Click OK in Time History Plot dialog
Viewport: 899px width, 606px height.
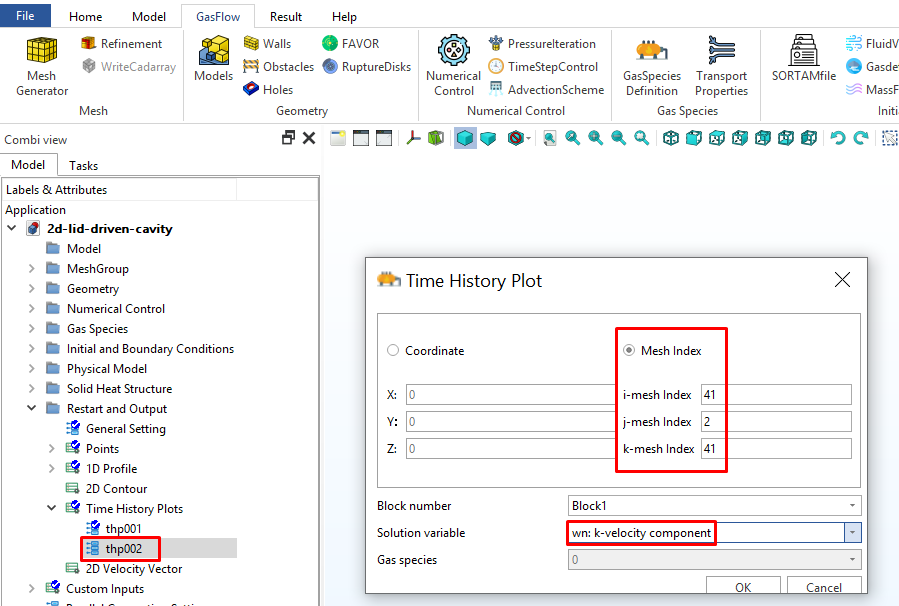pyautogui.click(x=742, y=588)
